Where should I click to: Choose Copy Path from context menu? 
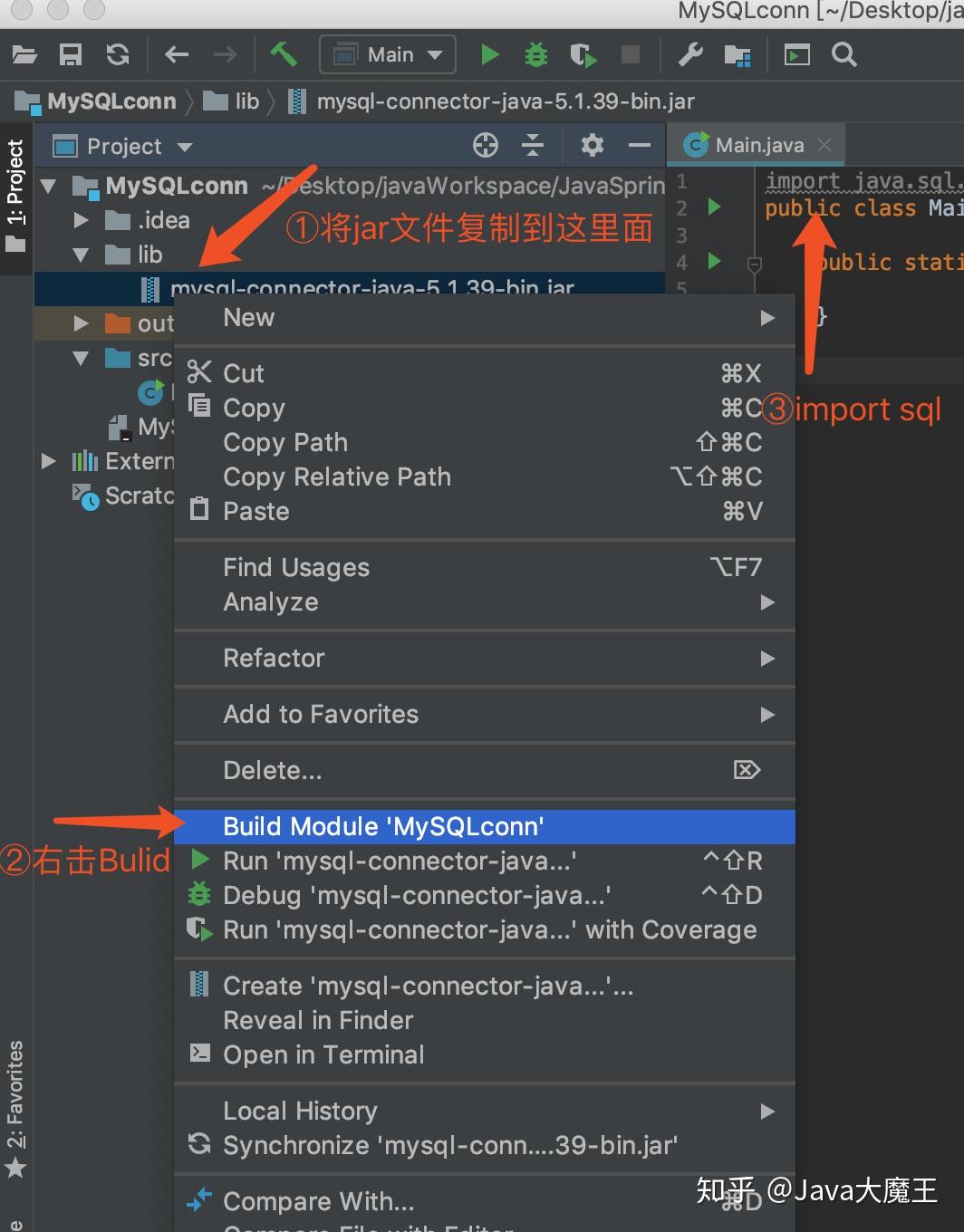coord(285,442)
